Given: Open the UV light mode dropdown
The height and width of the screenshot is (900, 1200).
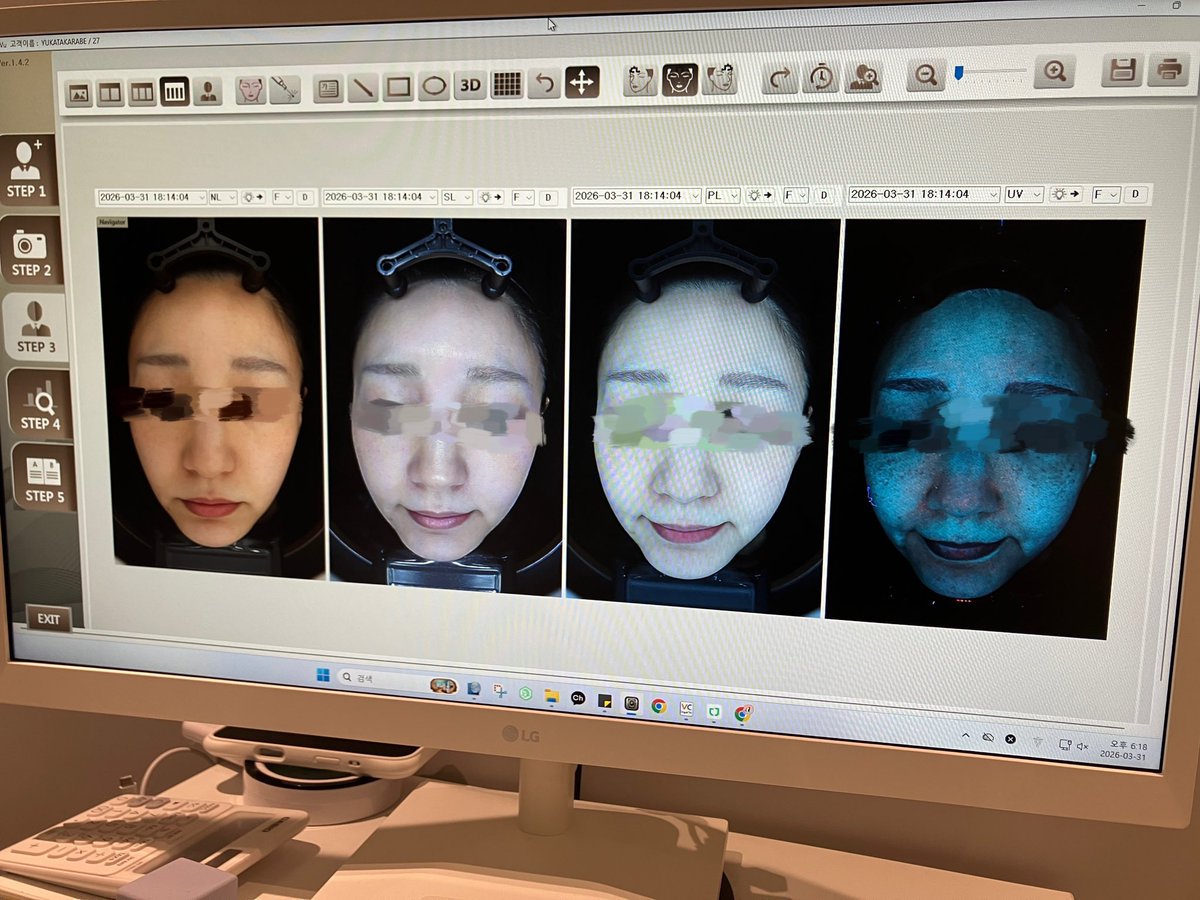Looking at the screenshot, I should pos(1024,194).
